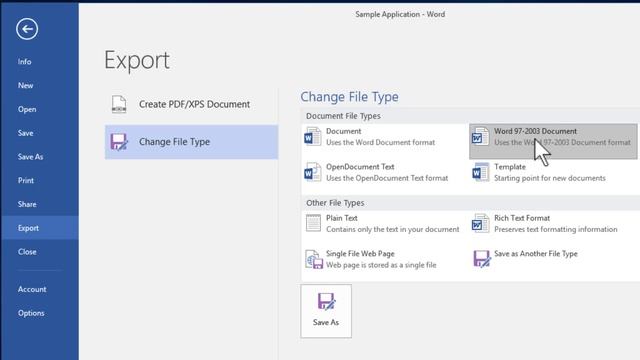
Task: Choose Plain Text label
Action: pos(342,218)
